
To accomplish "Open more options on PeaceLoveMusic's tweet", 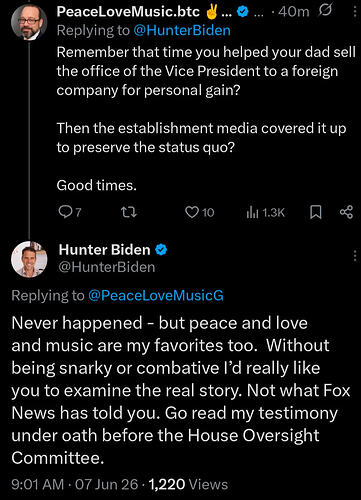I will (x=355, y=12).
